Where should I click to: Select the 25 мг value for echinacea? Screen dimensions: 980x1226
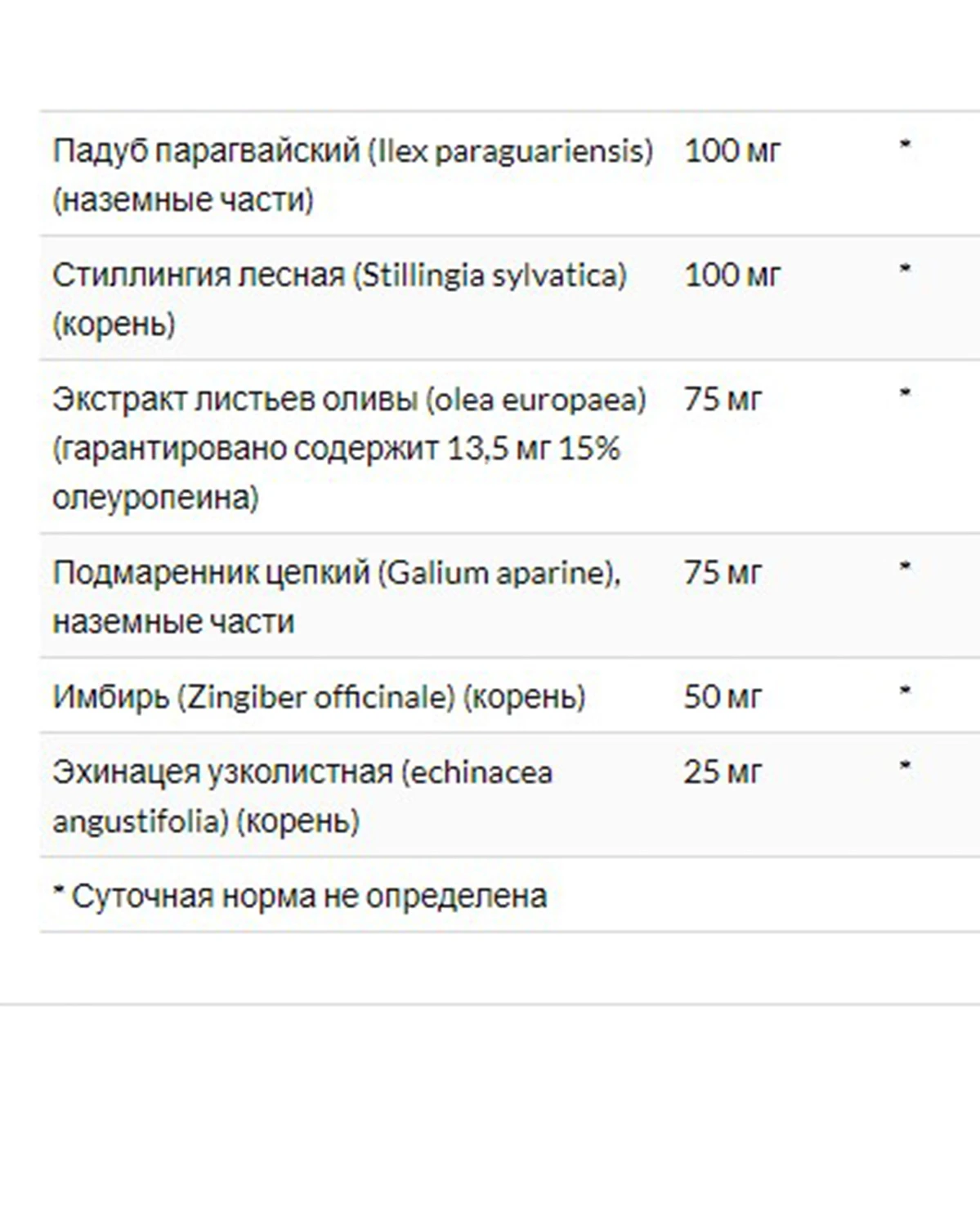tap(723, 772)
